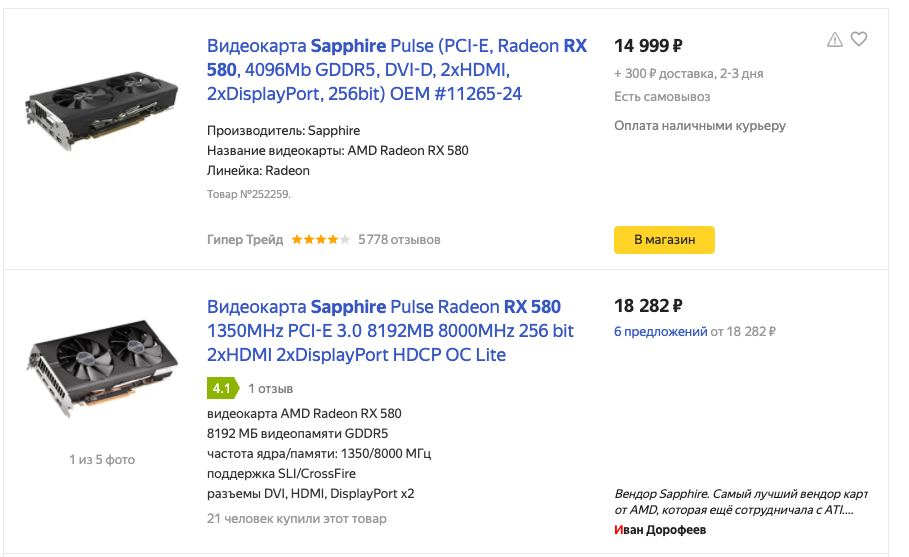Click the 14 999 ₽ price
Screen dimensions: 909x557
pyautogui.click(x=648, y=45)
